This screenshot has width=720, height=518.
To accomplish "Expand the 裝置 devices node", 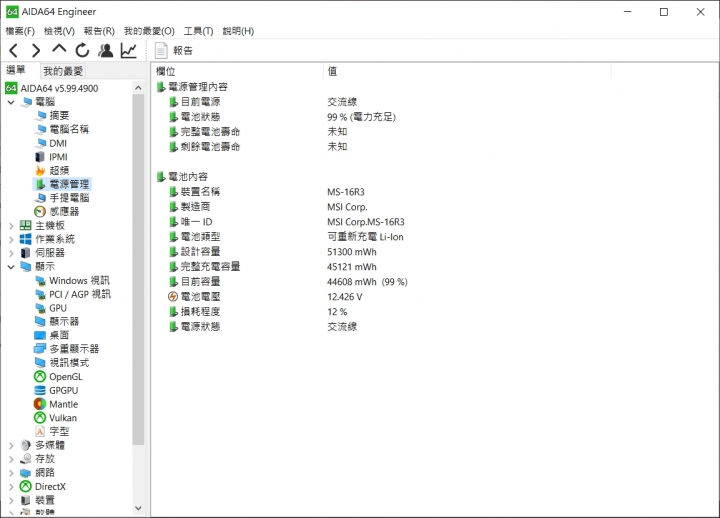I will coord(11,500).
